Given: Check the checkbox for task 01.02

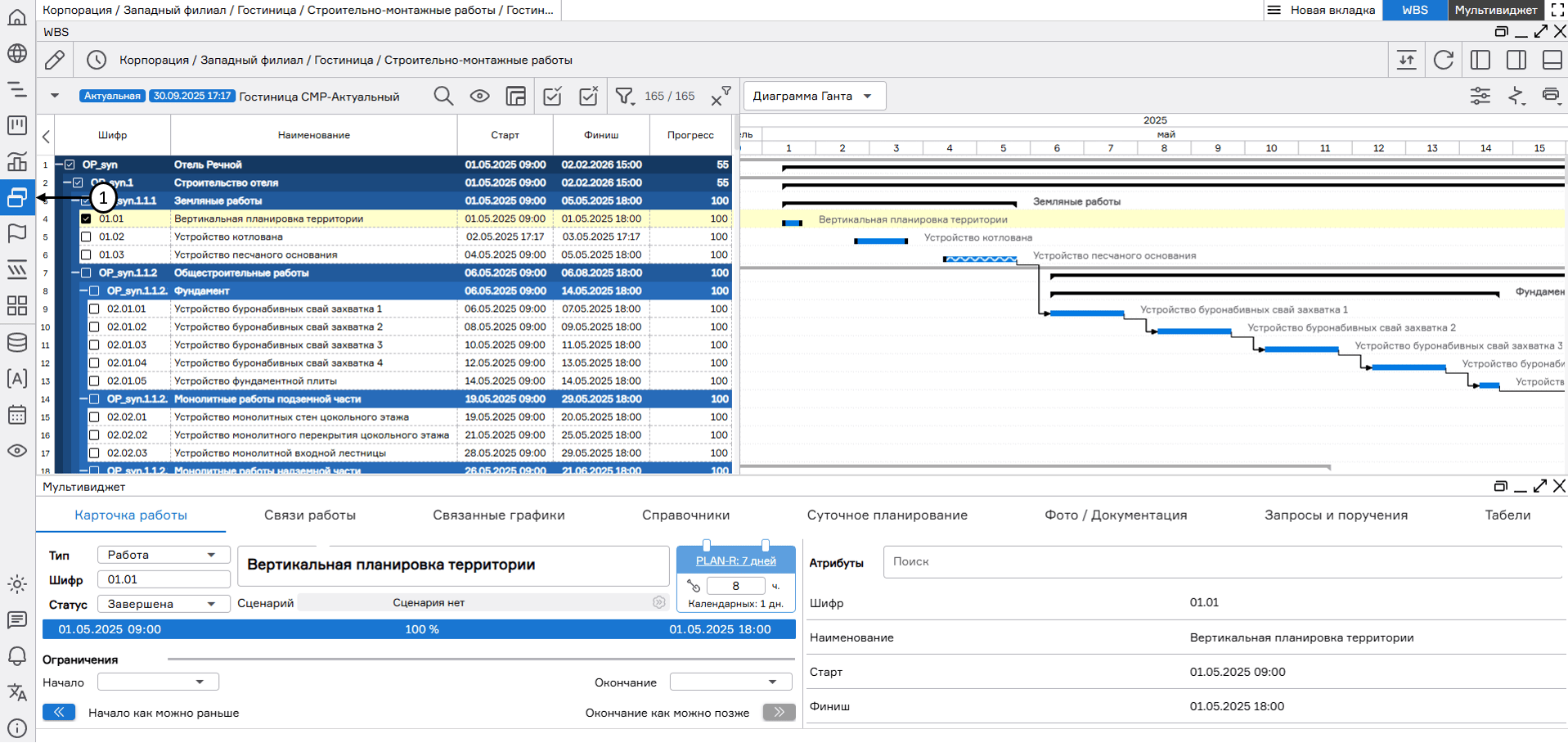Looking at the screenshot, I should (x=86, y=236).
